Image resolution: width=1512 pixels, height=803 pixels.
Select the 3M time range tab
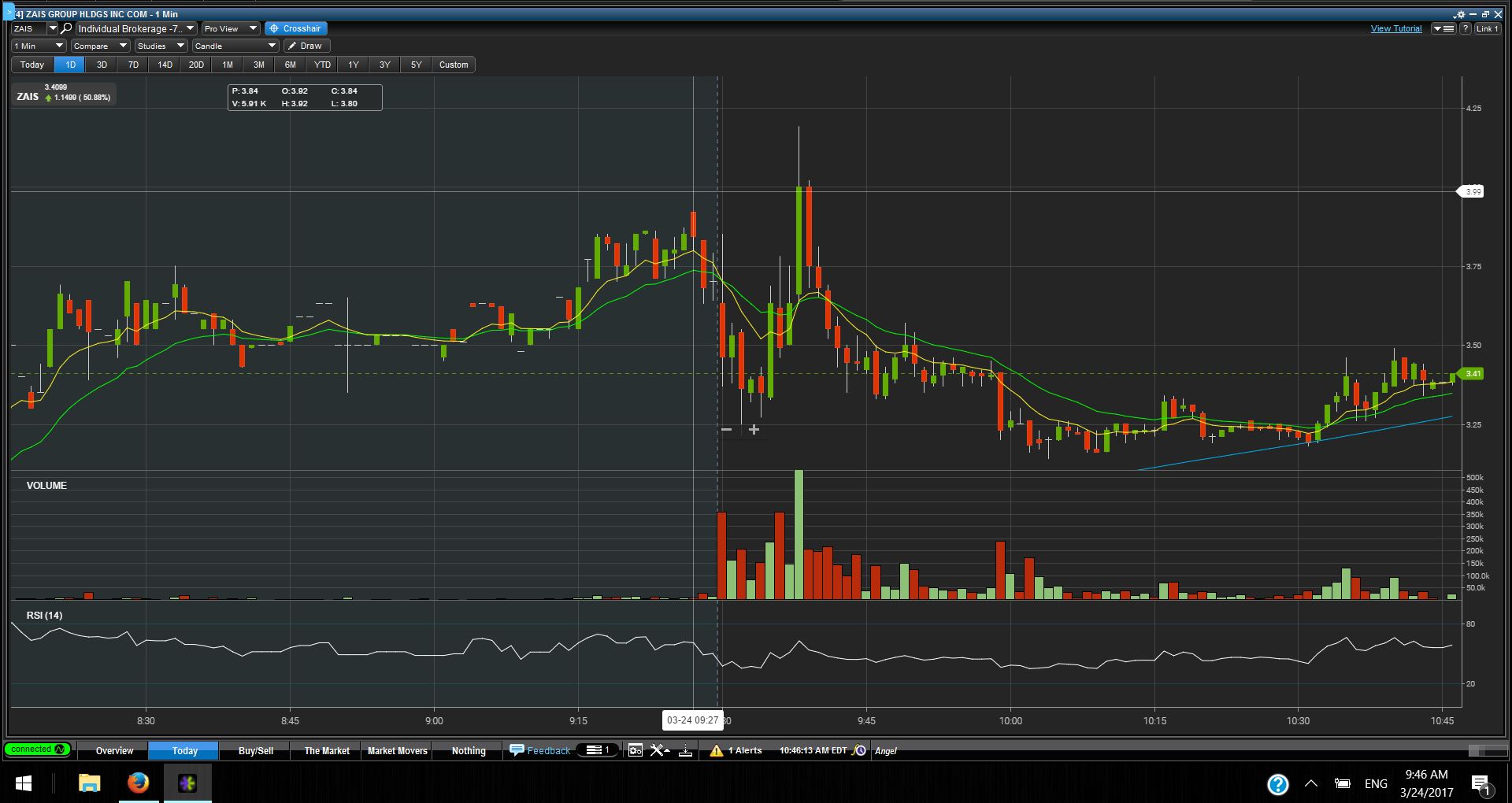pos(258,65)
